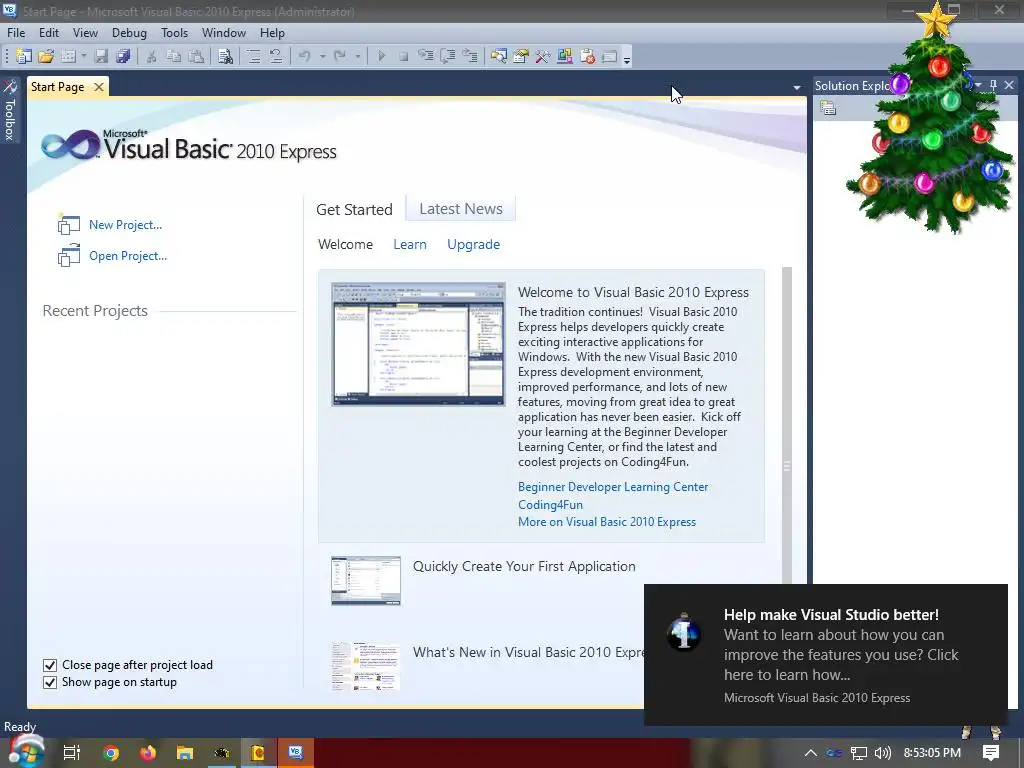
Task: Open Google Chrome from the taskbar
Action: (x=110, y=753)
